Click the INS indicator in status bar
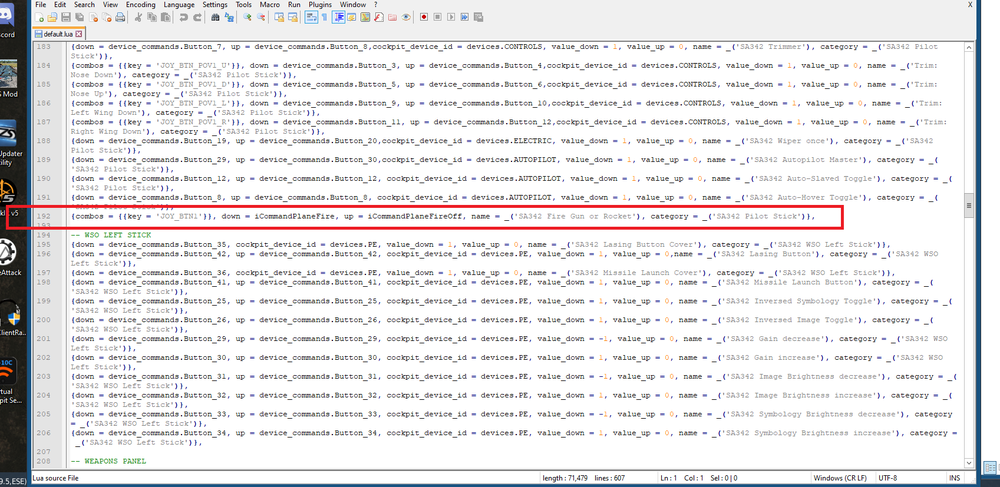 pos(955,477)
